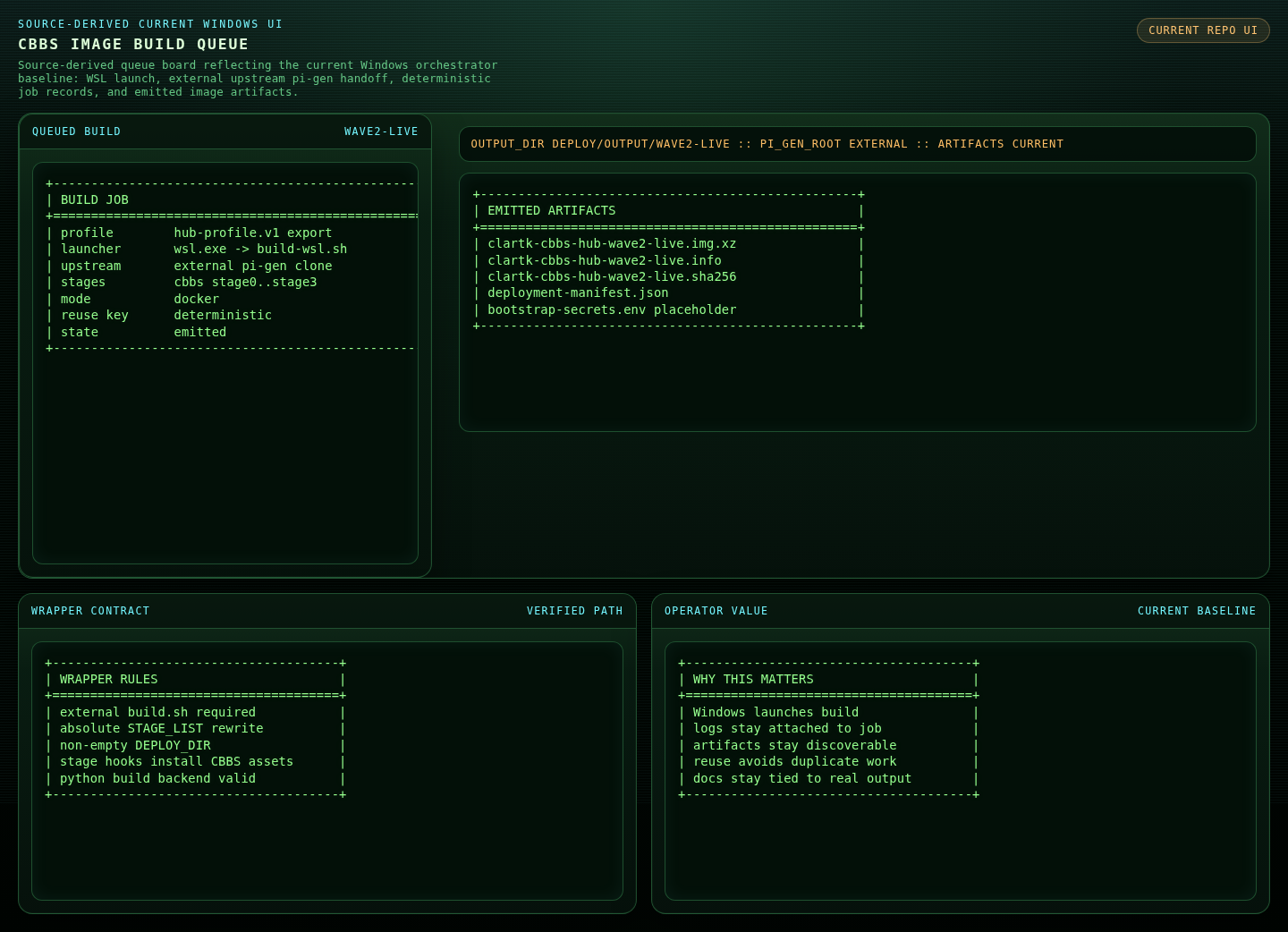The width and height of the screenshot is (1288, 932).
Task: Select the absolute STAGE_LIST rewrite rule
Action: 162,728
